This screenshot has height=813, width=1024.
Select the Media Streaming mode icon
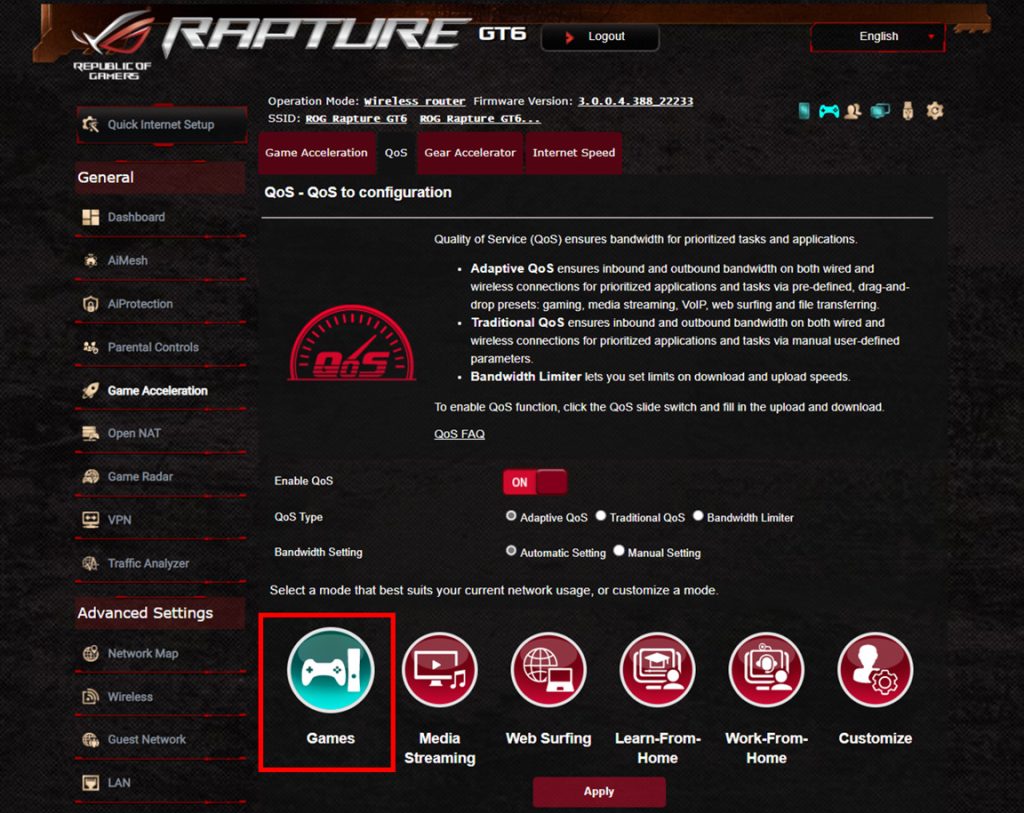click(440, 669)
